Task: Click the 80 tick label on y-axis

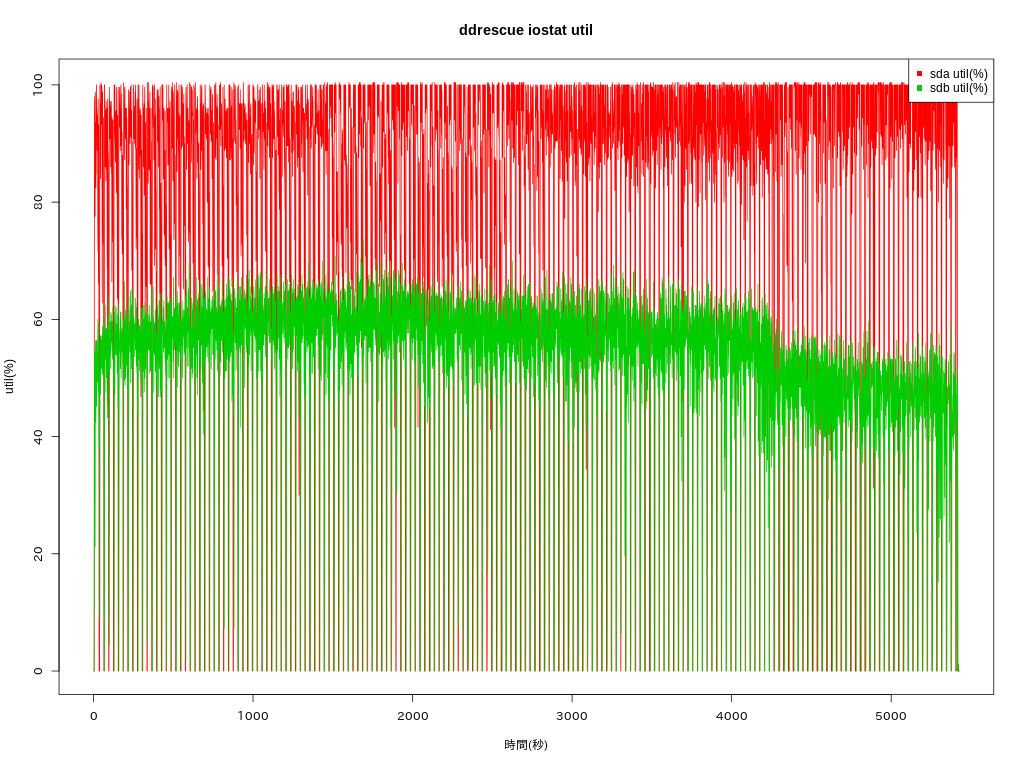Action: click(x=38, y=202)
